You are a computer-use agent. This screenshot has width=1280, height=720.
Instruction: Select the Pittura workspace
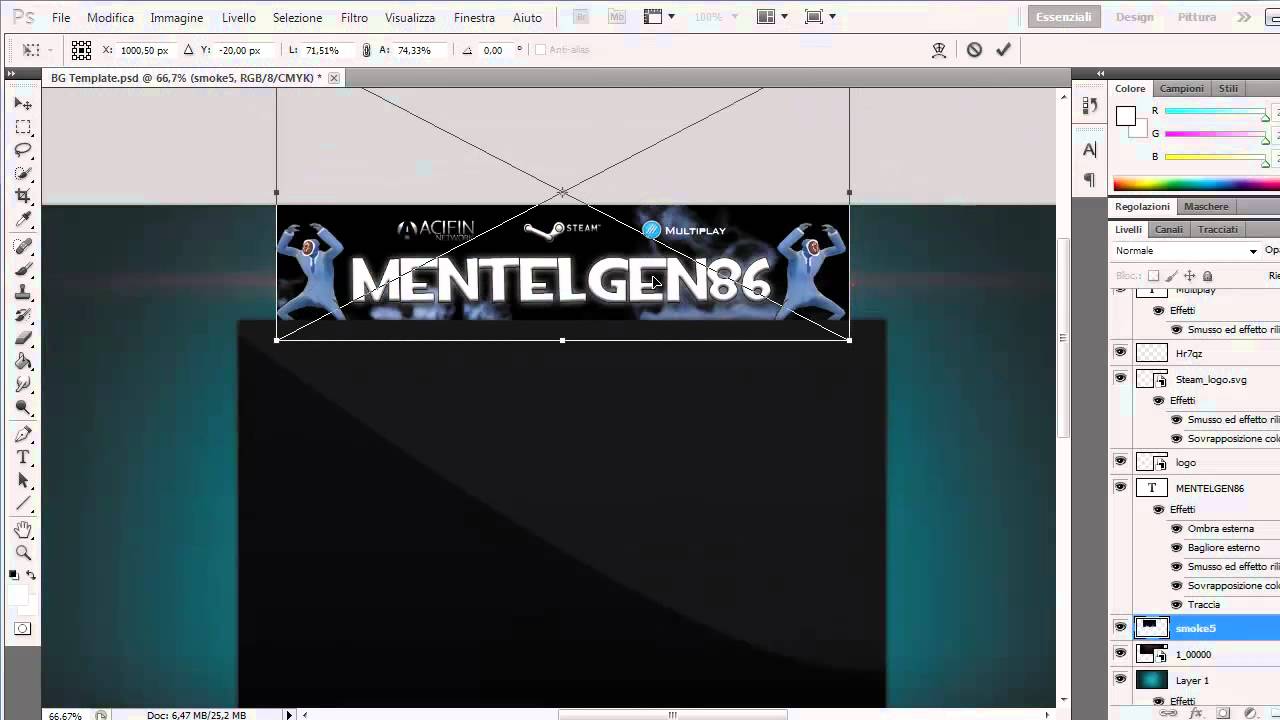pyautogui.click(x=1197, y=17)
